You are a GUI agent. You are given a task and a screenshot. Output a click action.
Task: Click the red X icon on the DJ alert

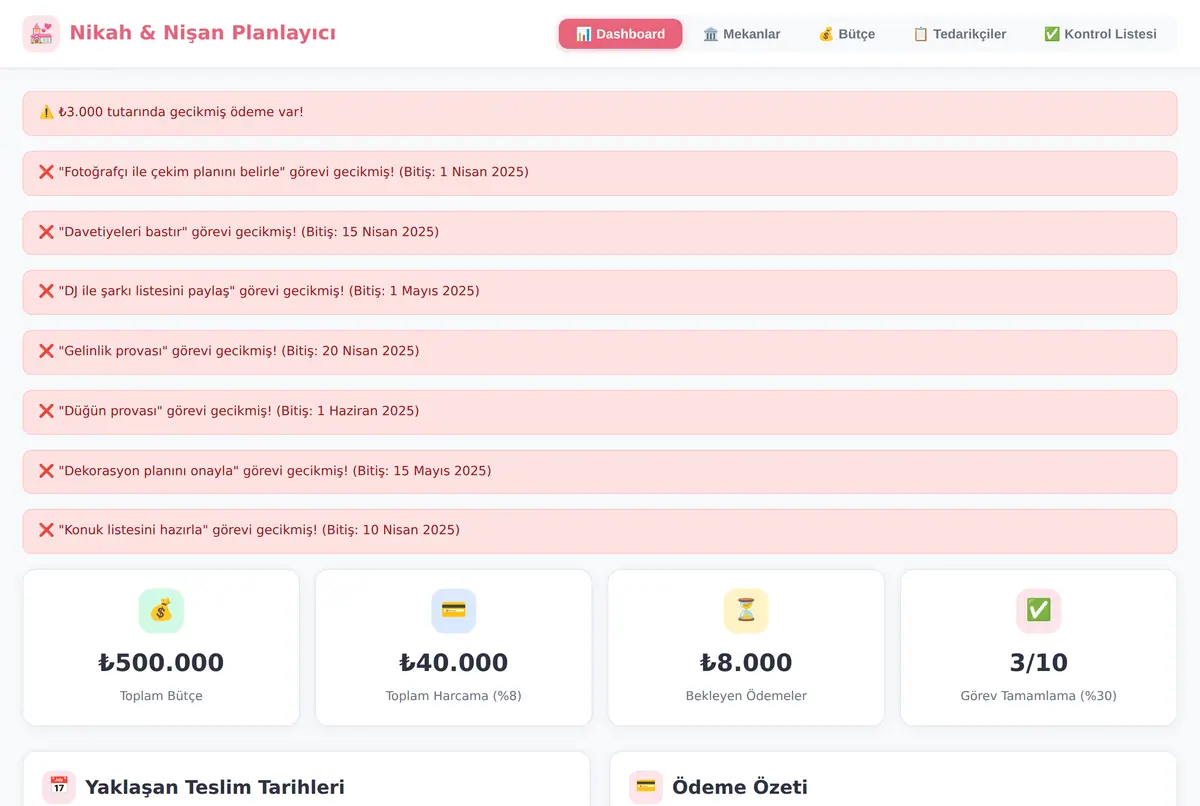point(46,291)
